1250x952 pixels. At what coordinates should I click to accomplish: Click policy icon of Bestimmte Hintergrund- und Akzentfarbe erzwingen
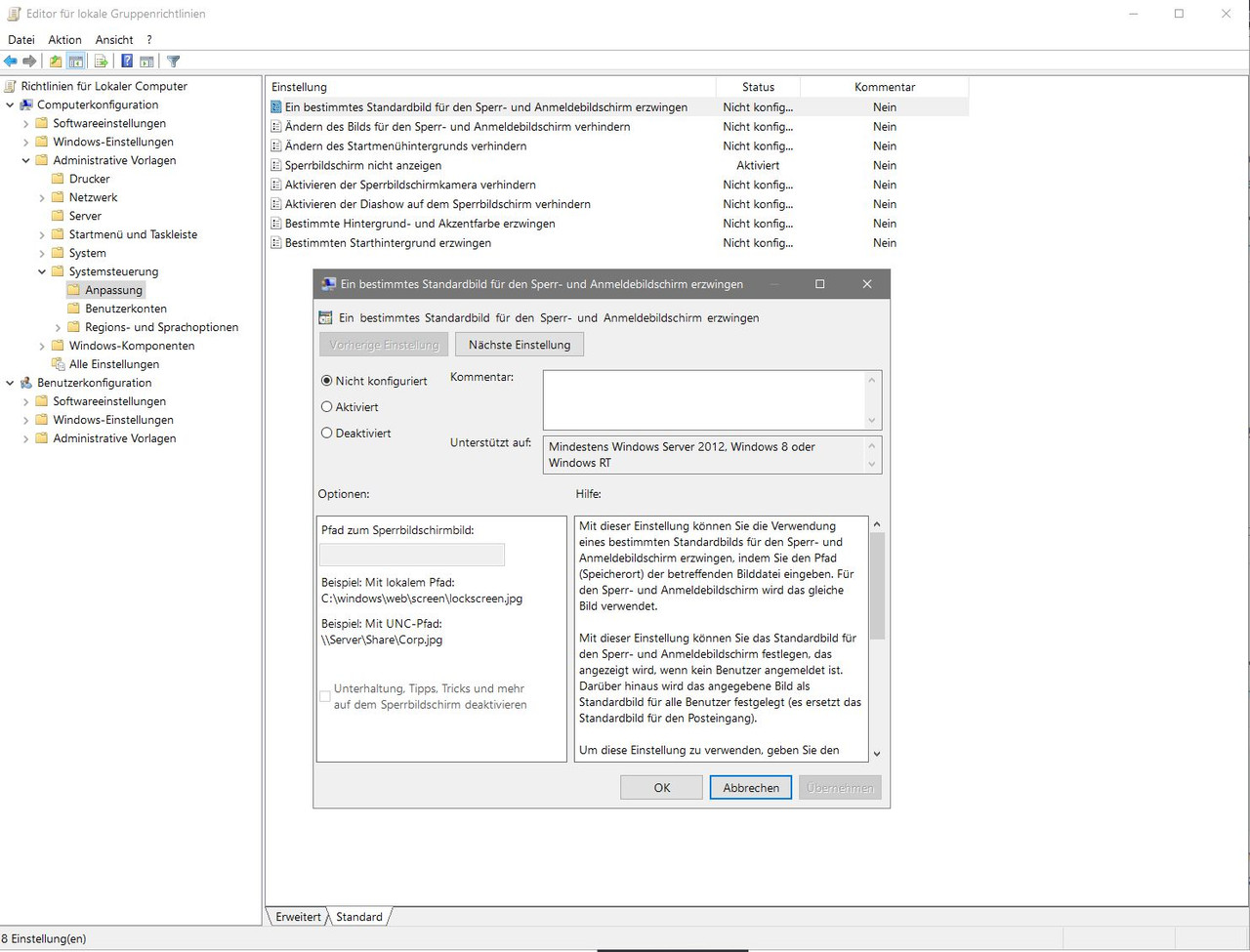276,224
